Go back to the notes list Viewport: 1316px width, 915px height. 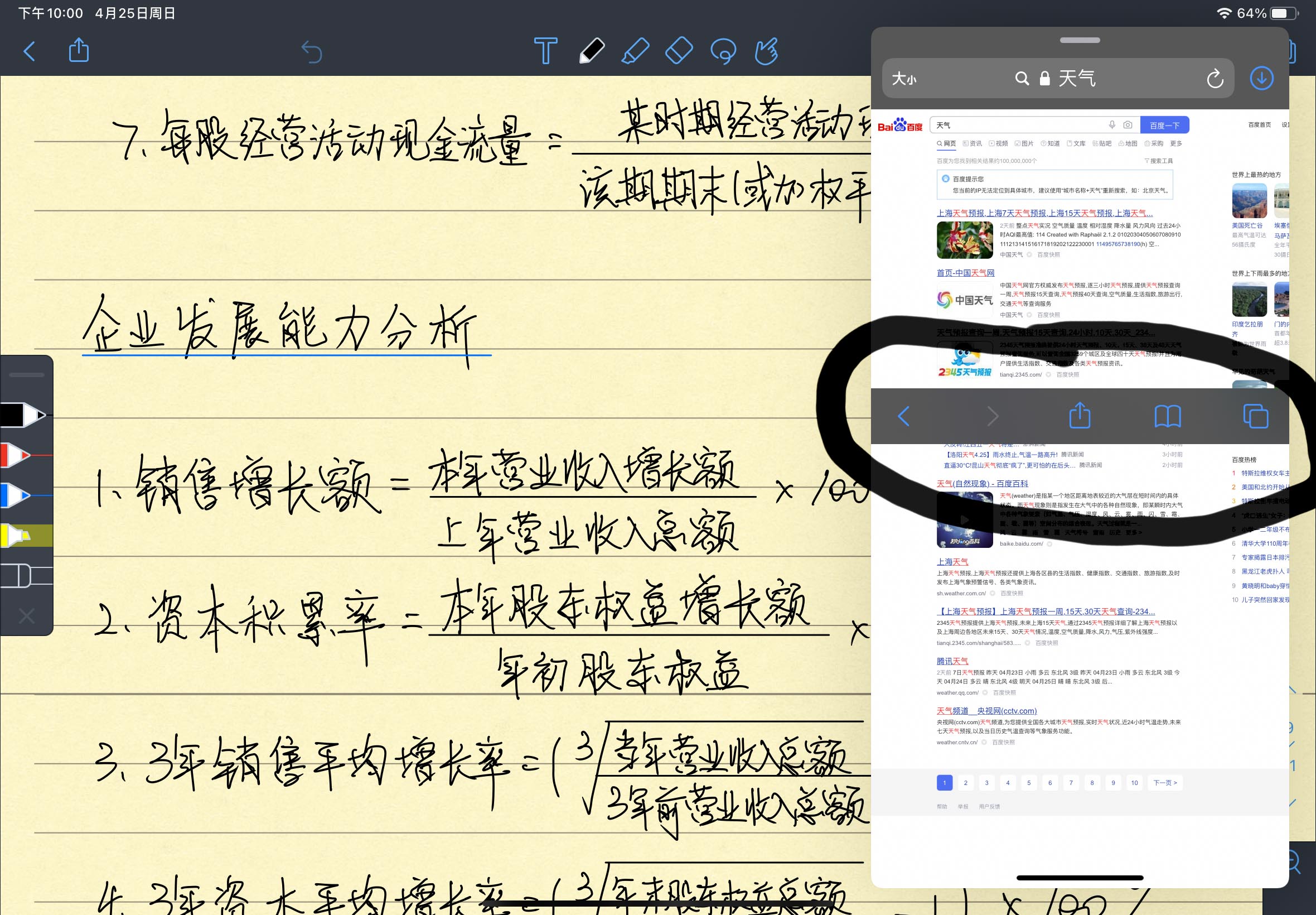30,51
